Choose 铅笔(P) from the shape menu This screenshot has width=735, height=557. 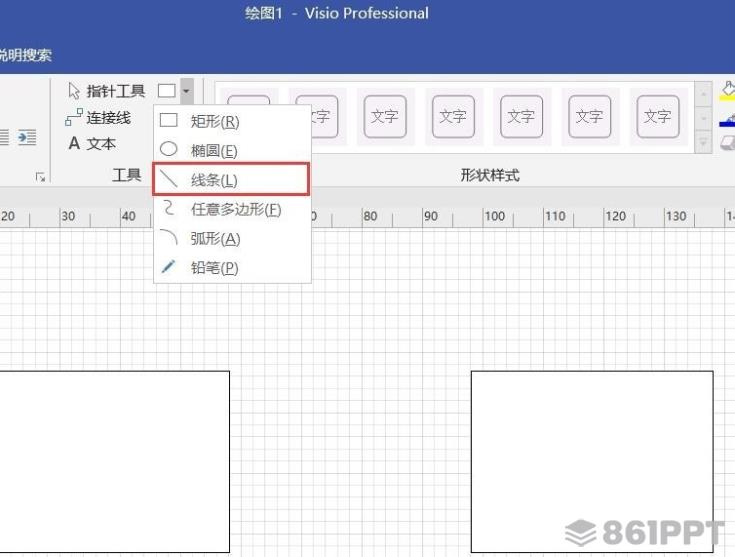[232, 268]
